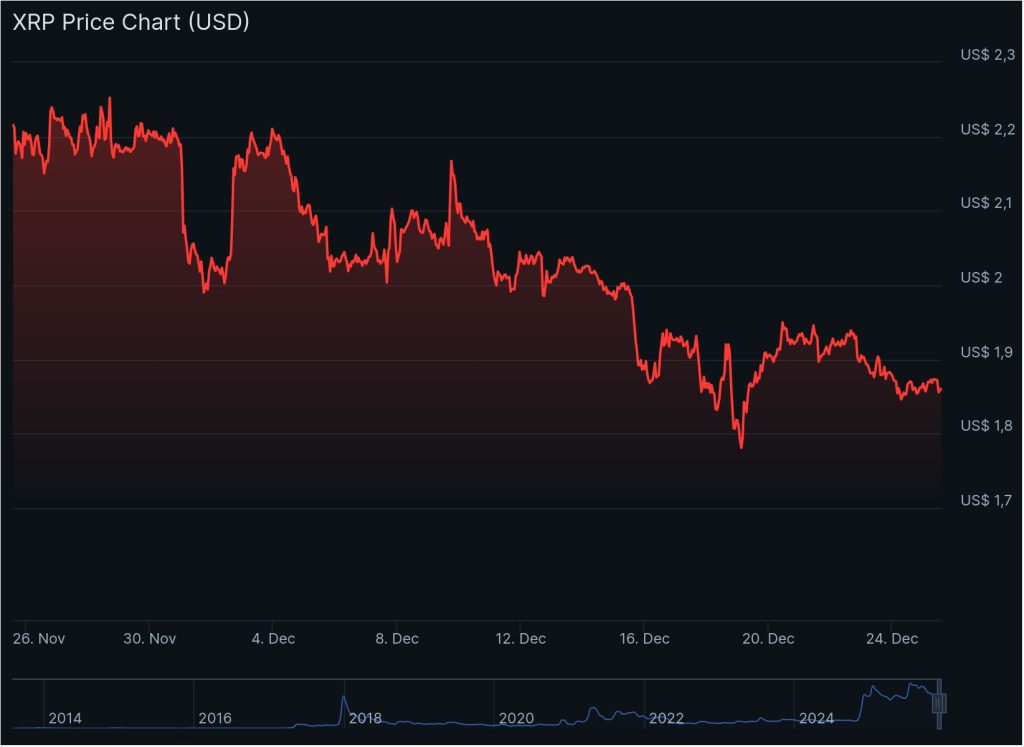Click the 'US$ 1,7' axis label
The image size is (1024, 747).
(986, 500)
